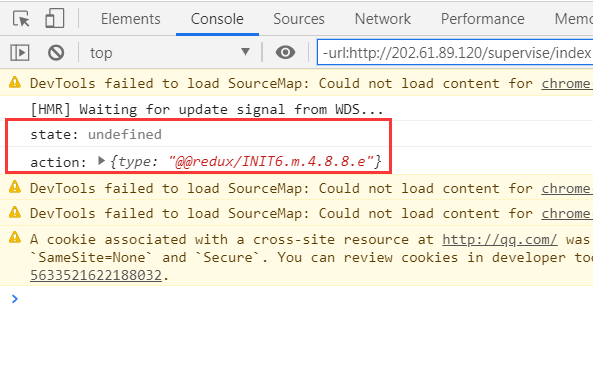This screenshot has width=593, height=379.
Task: Show the console sidebar panel icon
Action: click(20, 53)
